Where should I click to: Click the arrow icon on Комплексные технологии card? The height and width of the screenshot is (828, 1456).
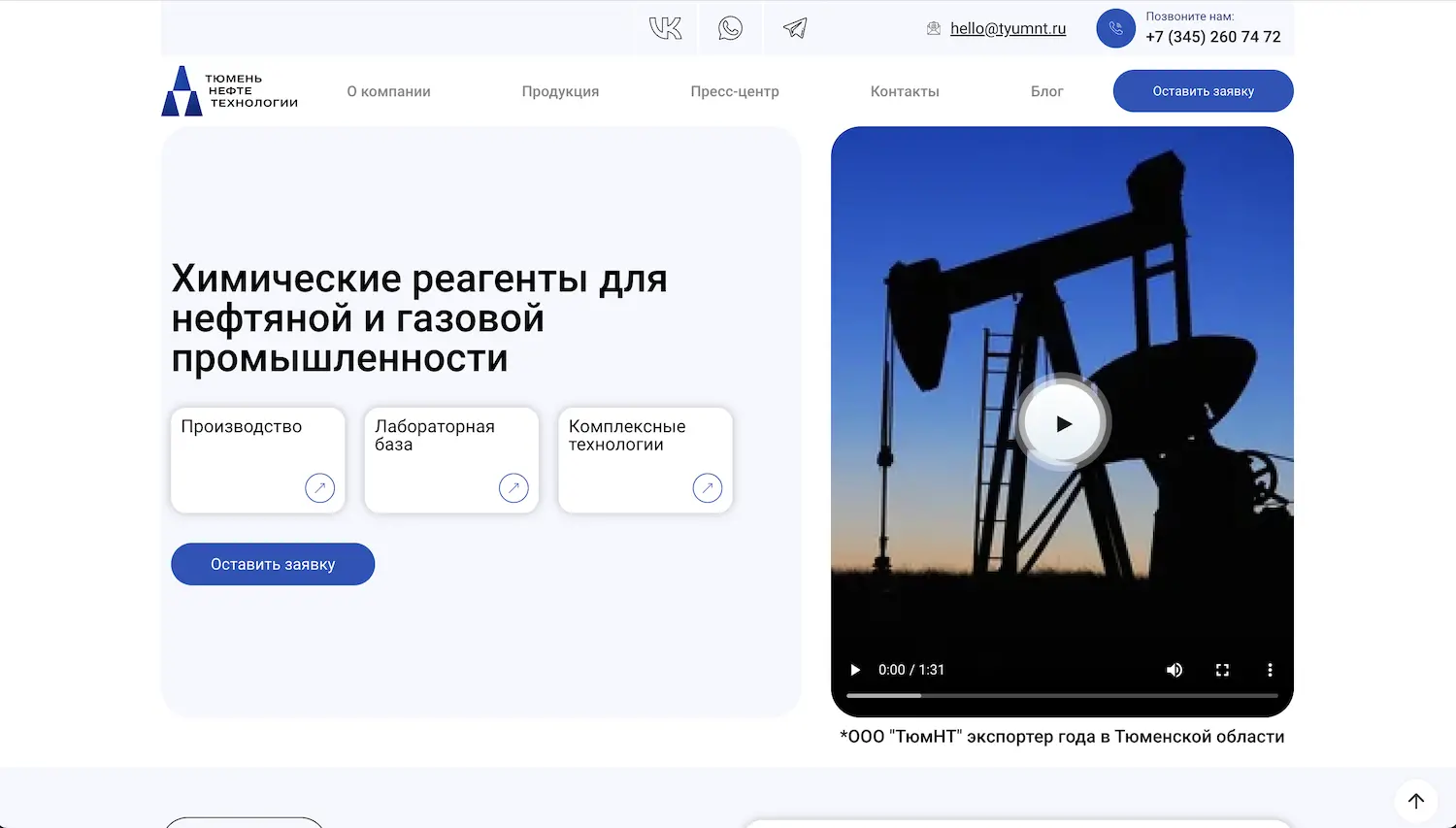[708, 487]
